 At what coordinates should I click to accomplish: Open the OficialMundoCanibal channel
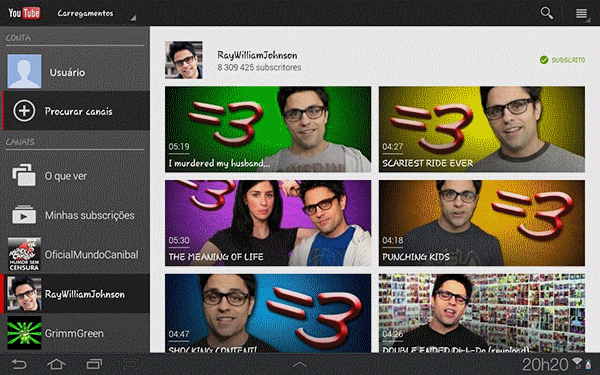tap(75, 254)
